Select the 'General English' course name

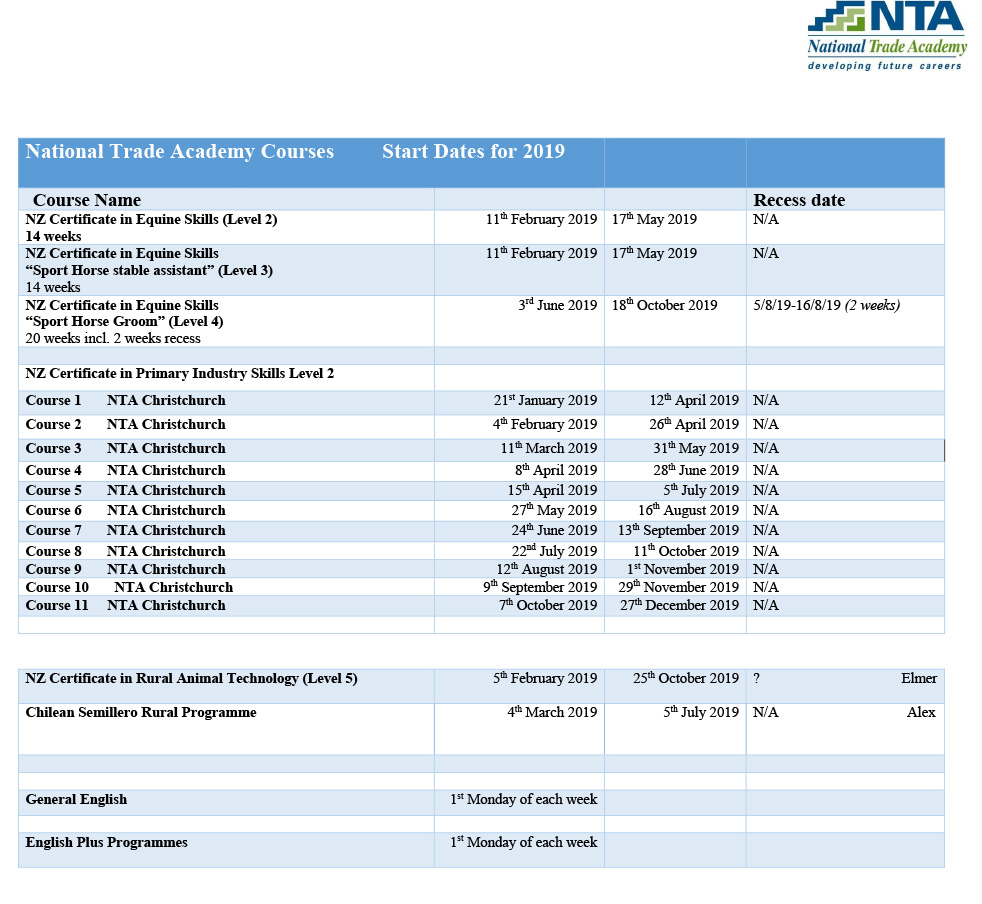pos(76,799)
